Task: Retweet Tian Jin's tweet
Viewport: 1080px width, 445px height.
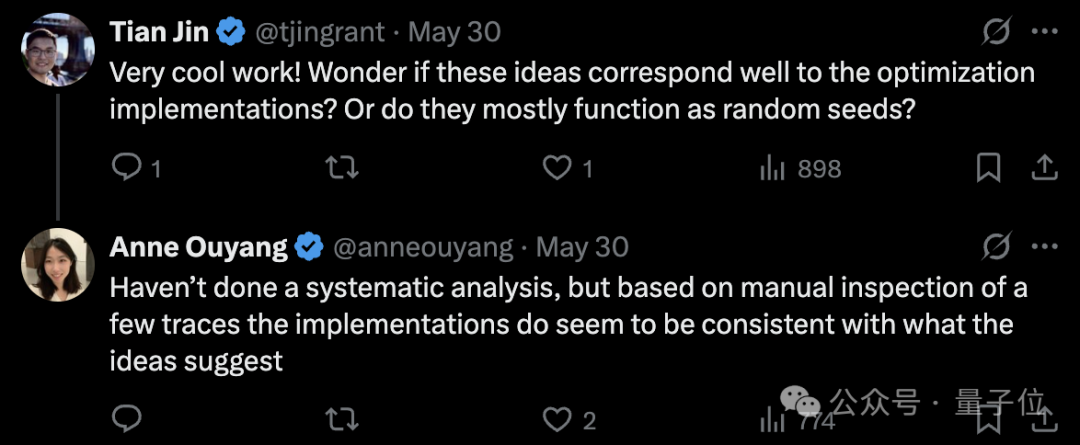Action: [x=342, y=169]
